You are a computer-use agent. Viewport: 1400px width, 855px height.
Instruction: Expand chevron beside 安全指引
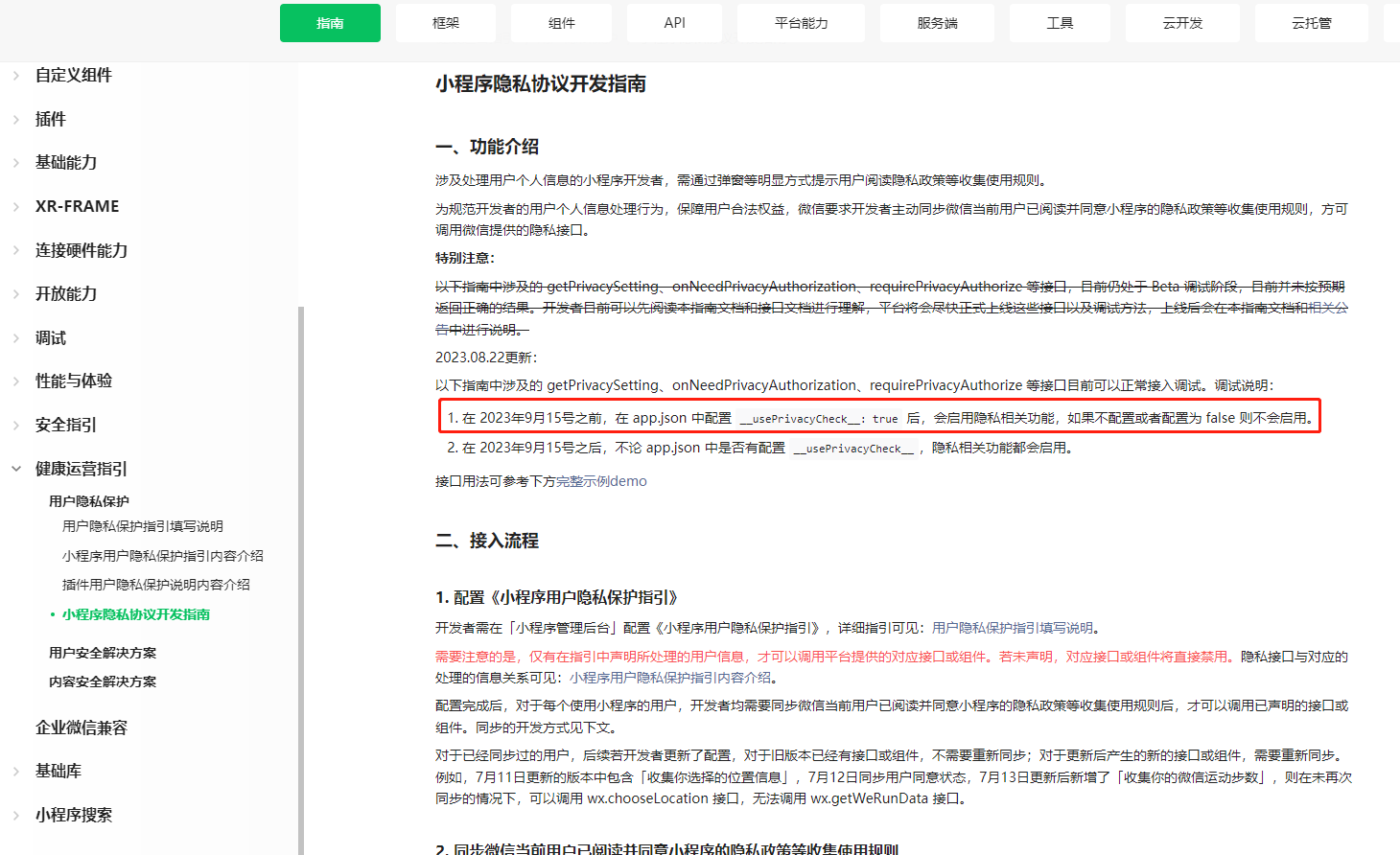pyautogui.click(x=16, y=425)
